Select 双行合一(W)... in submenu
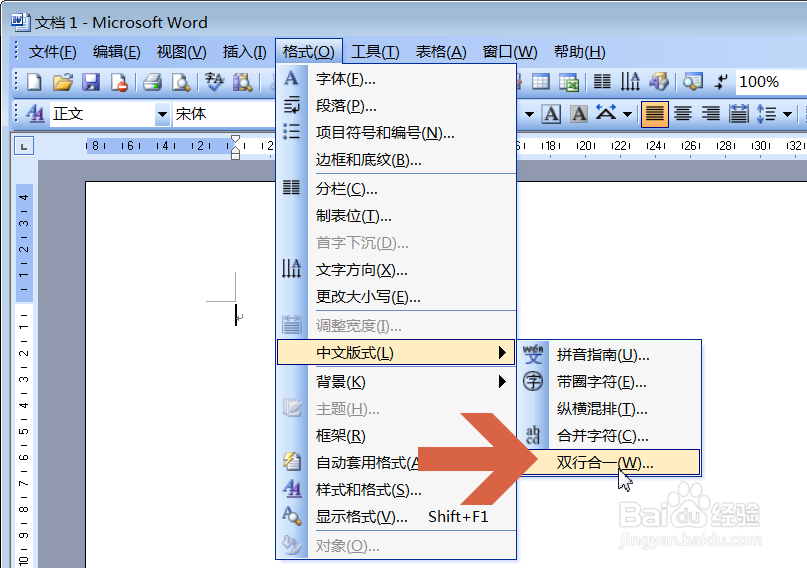Screen dimensions: 807x568 coord(609,463)
